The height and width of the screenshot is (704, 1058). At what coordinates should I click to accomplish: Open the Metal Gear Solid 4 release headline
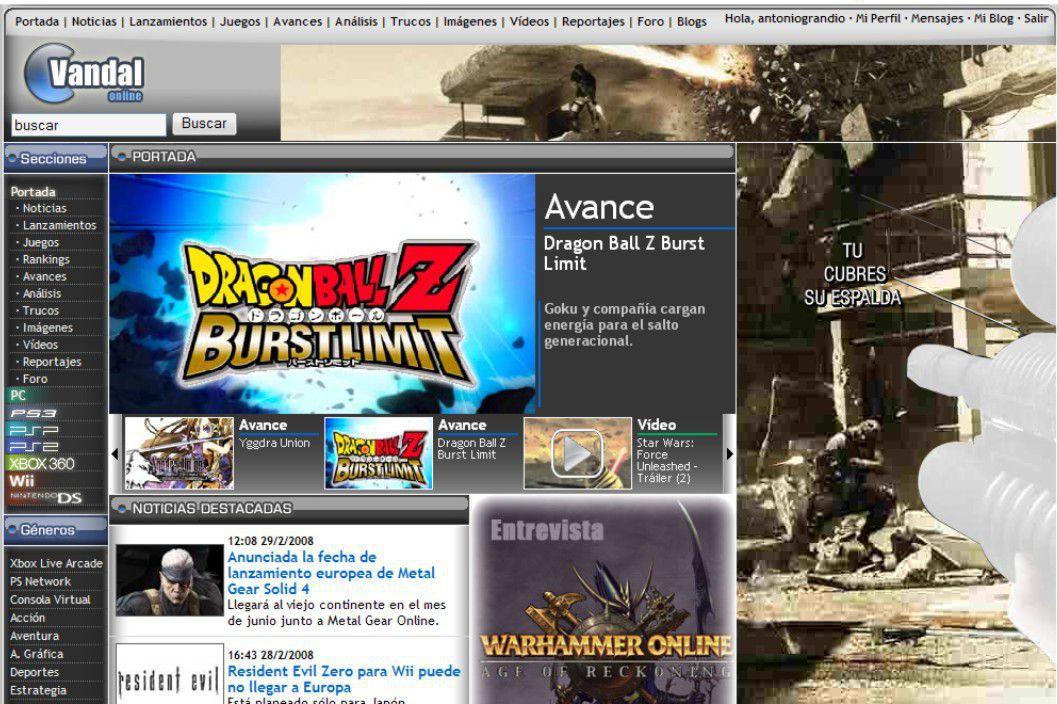331,572
